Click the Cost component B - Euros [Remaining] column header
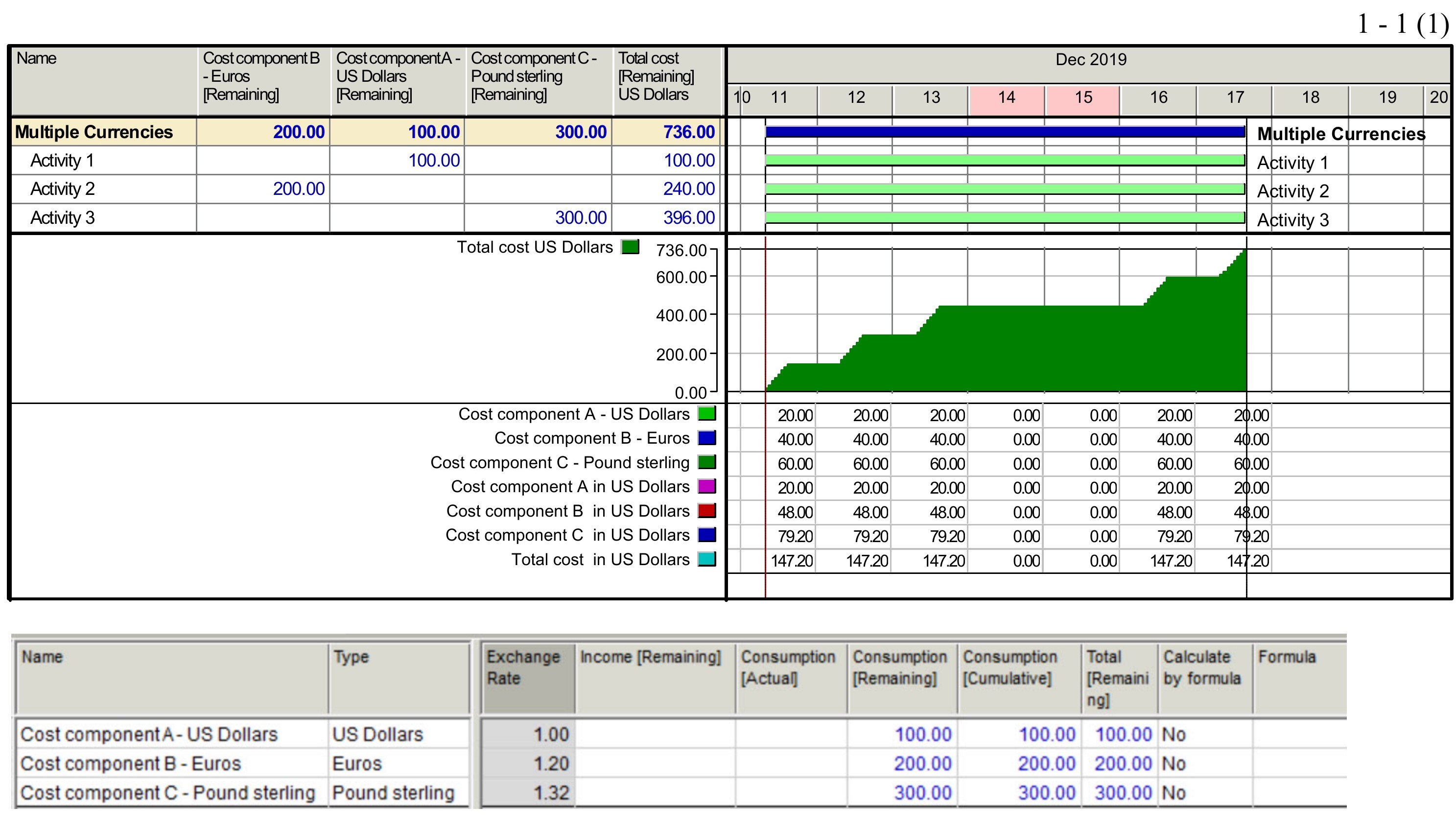1456x832 pixels. 263,81
